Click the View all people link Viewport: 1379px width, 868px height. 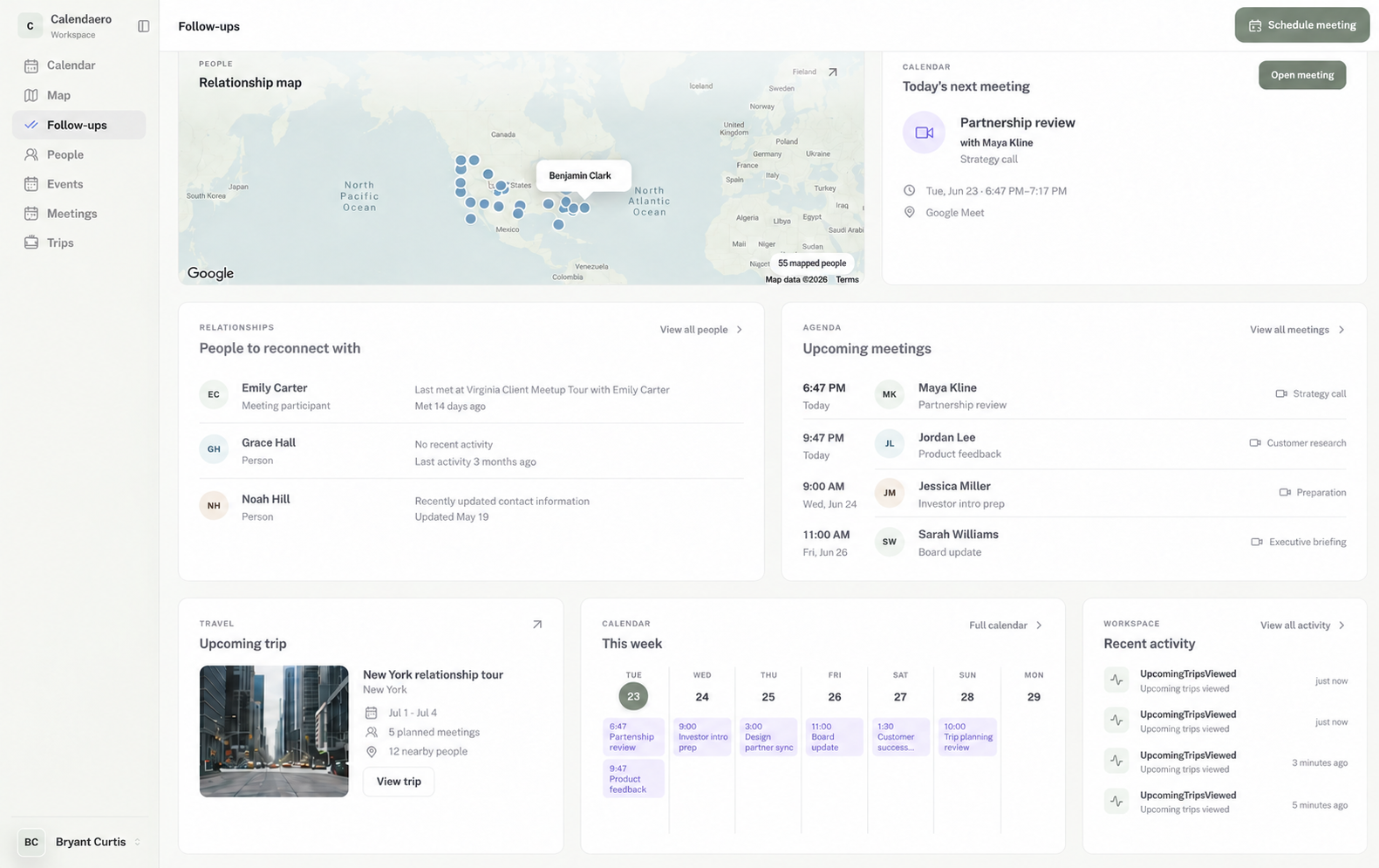point(701,330)
